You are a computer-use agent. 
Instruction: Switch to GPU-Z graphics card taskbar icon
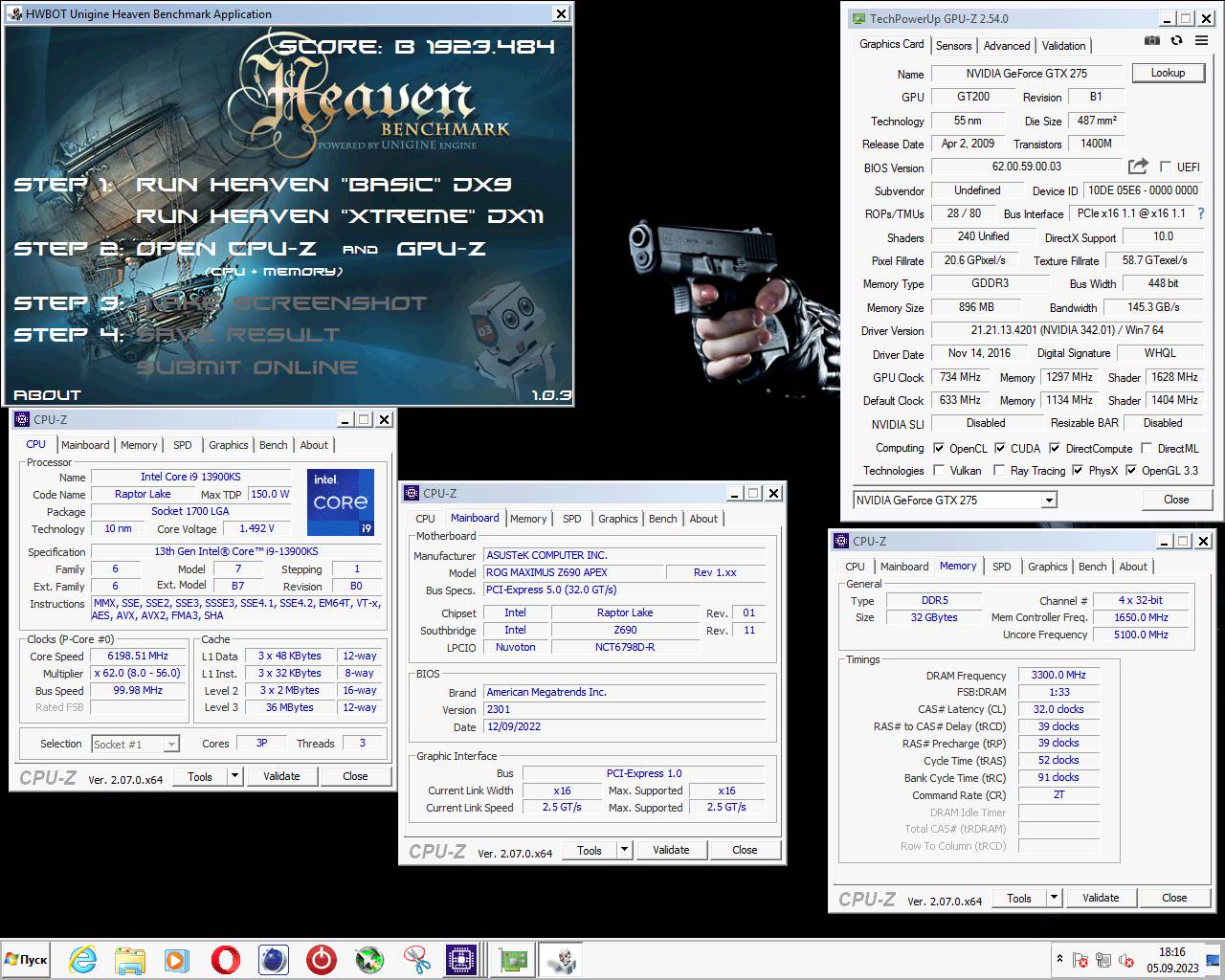(514, 959)
